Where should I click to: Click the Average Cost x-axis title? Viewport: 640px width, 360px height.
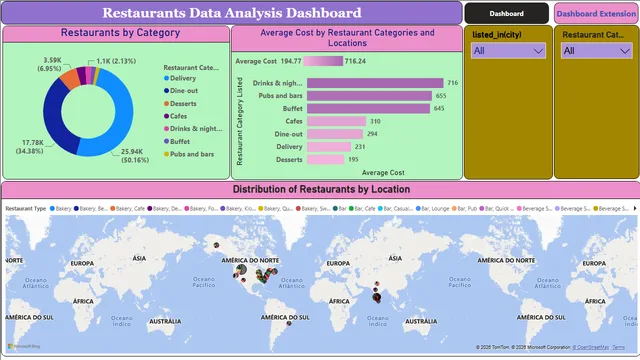coord(383,173)
